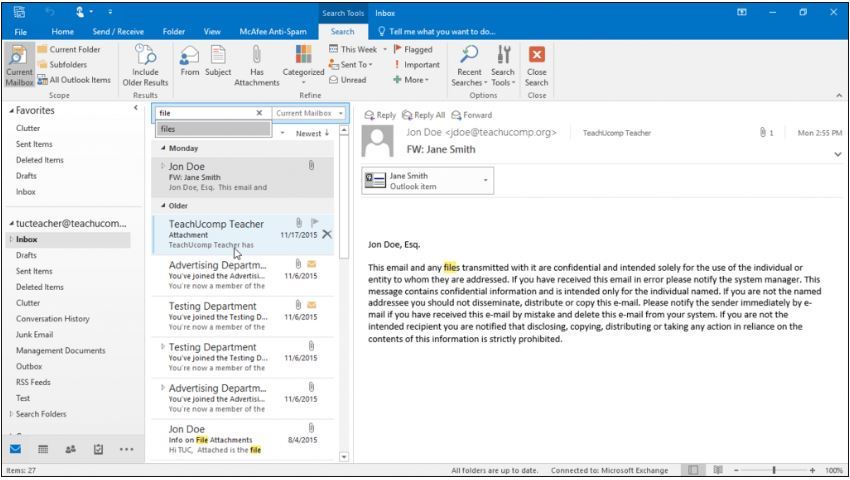Adjust the zoom slider in status bar

point(774,470)
